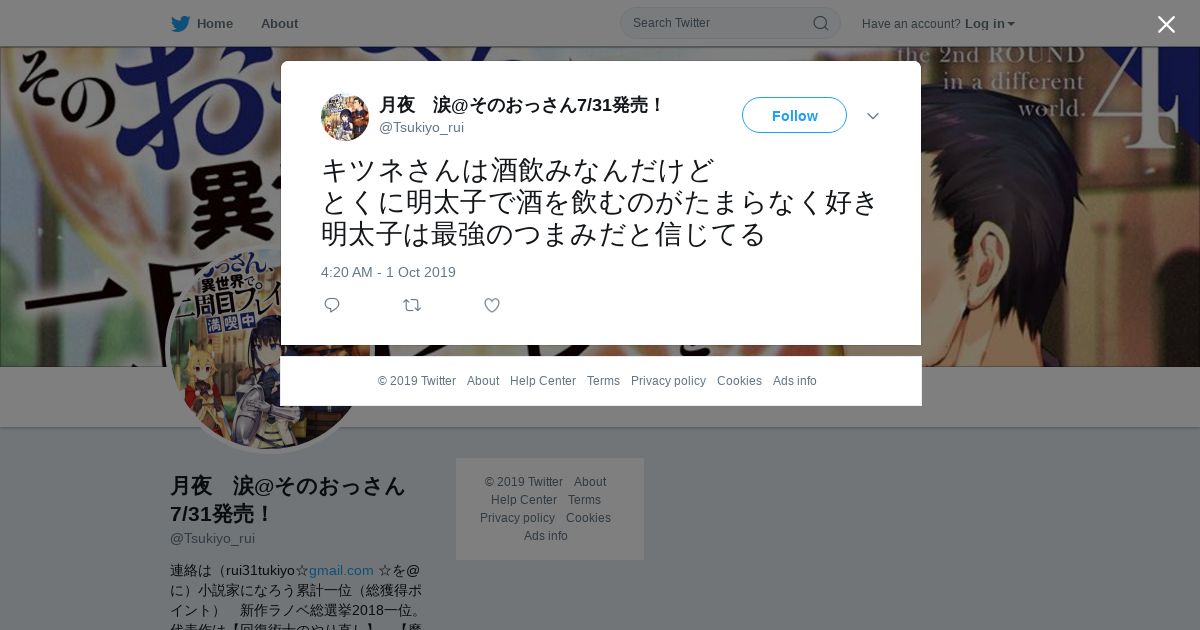Open the gmail.com link in bio
Screen dimensions: 1200x630
click(341, 570)
